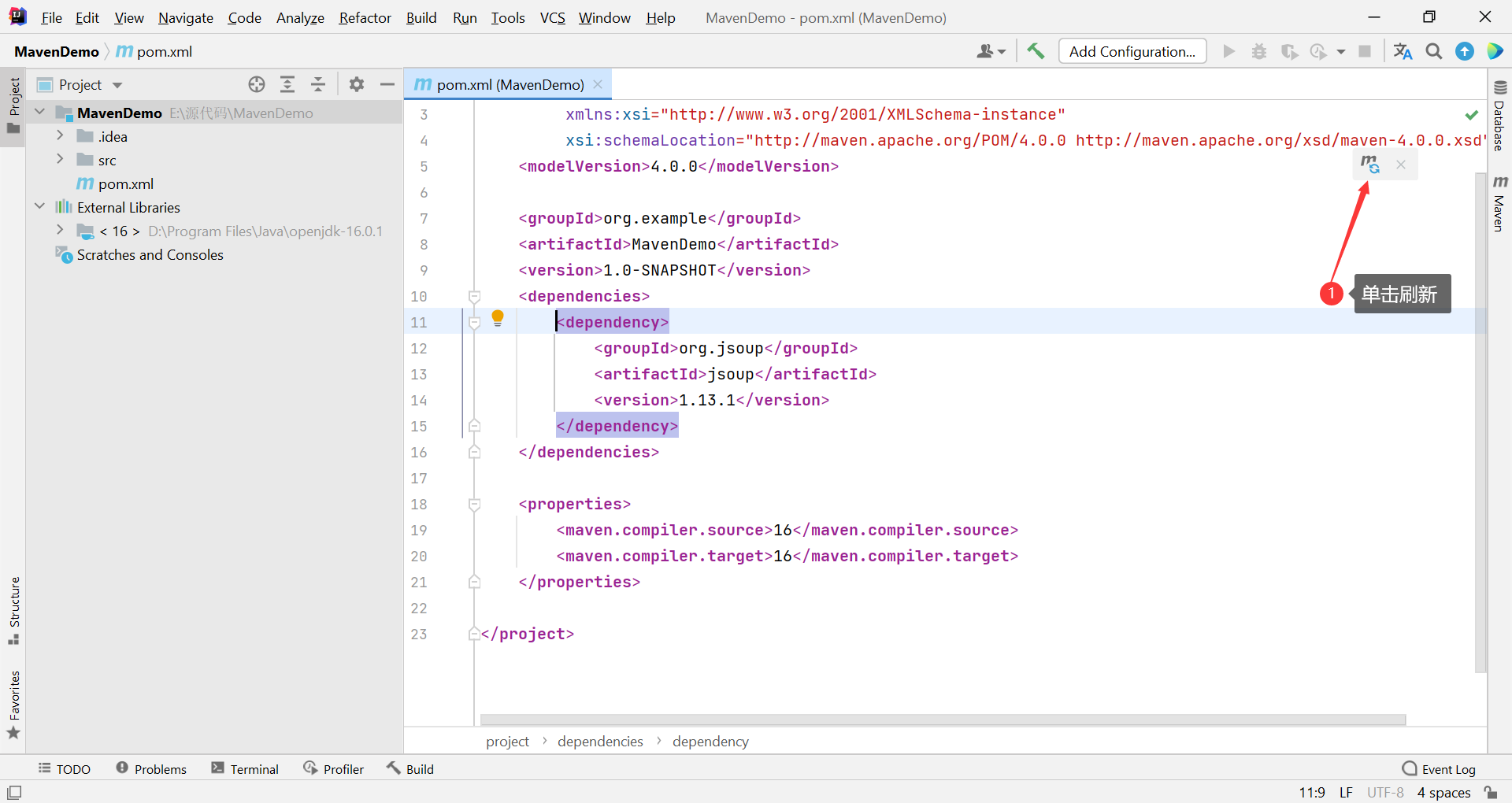
Task: Fold the properties block on line 18
Action: click(x=474, y=504)
